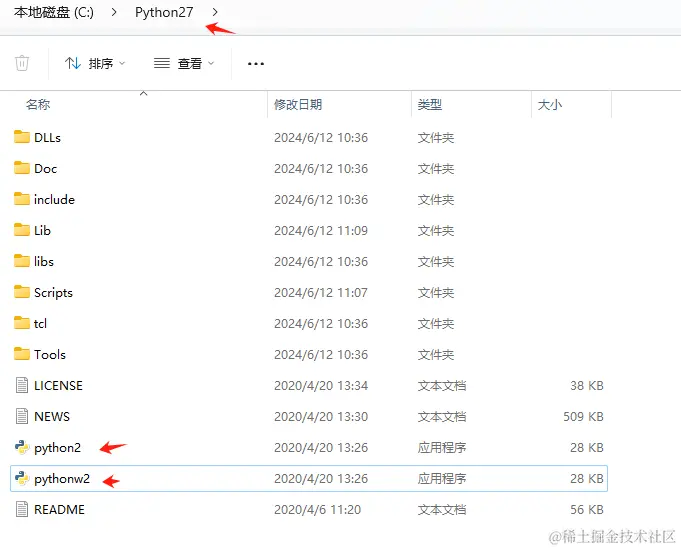
Task: Click the README text document icon
Action: point(22,509)
